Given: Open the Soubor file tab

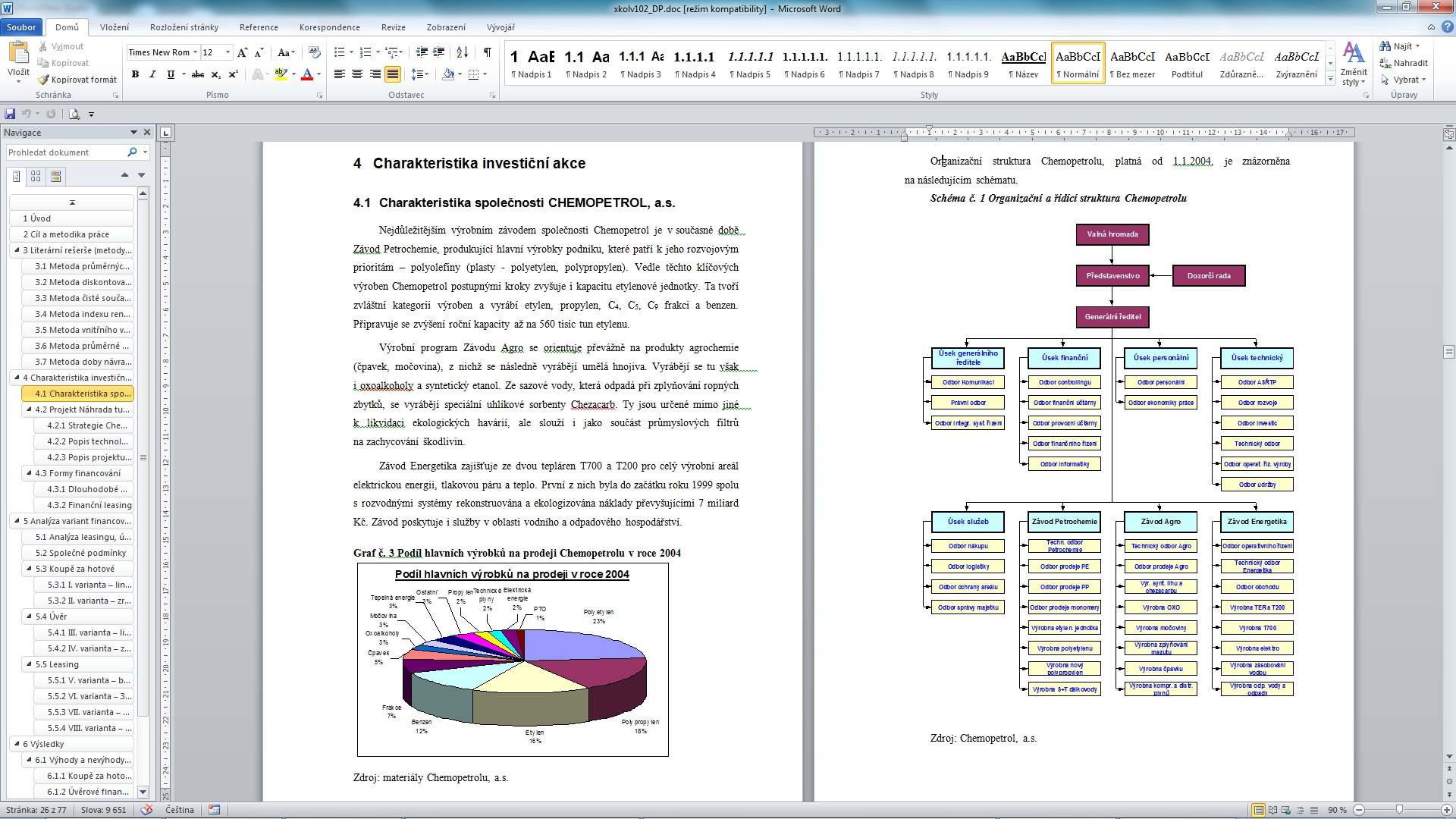Looking at the screenshot, I should point(21,27).
